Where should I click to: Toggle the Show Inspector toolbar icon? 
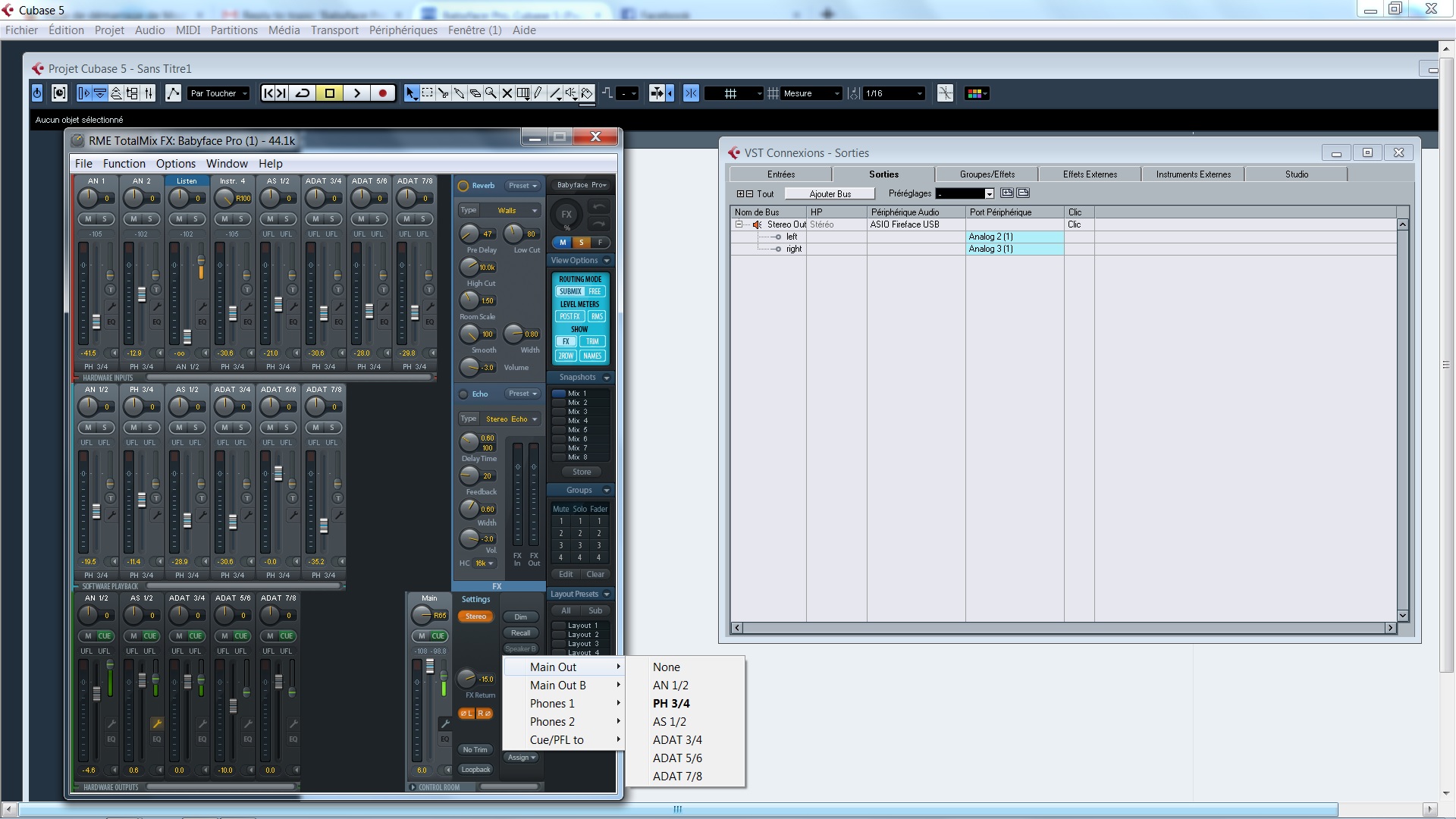83,93
